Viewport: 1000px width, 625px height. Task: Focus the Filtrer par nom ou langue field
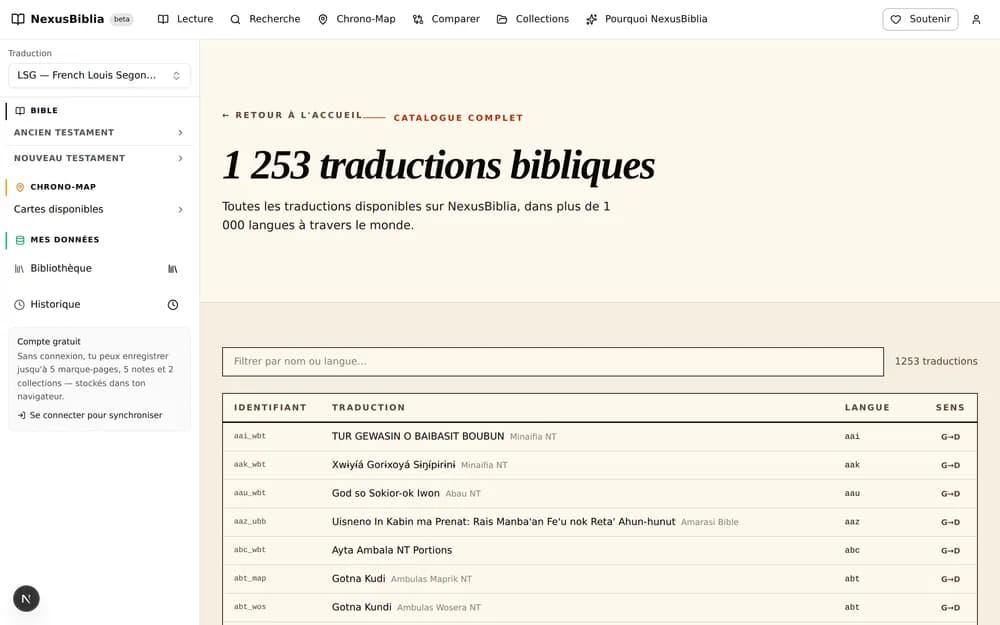[552, 362]
